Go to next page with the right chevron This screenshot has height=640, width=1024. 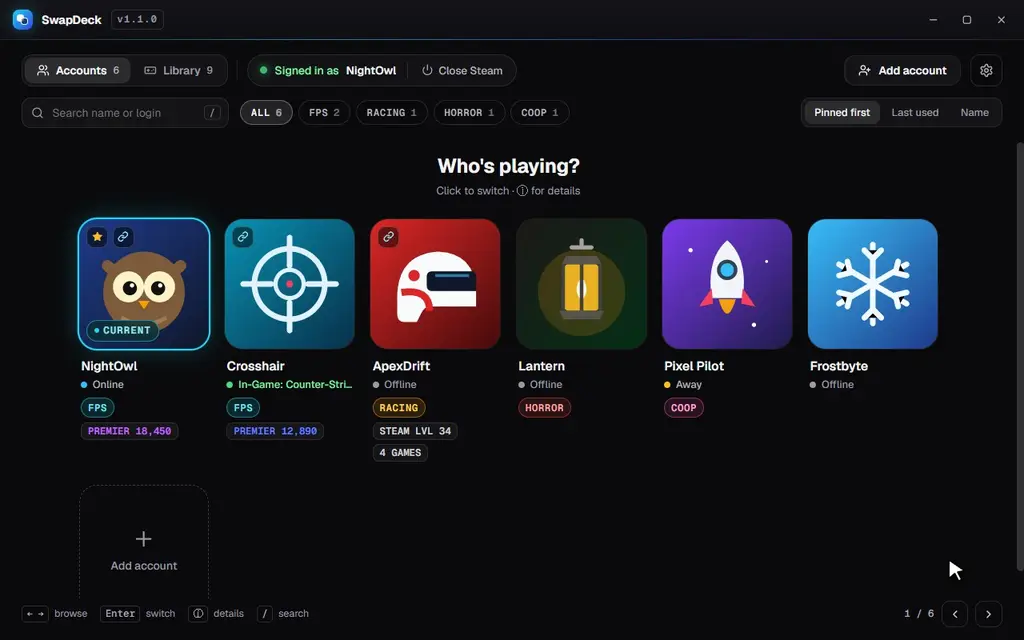[988, 614]
